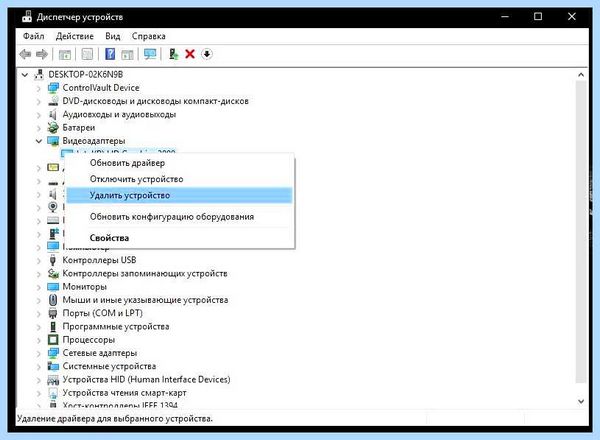Expand the Процессоры category
The image size is (600, 440).
pos(39,340)
